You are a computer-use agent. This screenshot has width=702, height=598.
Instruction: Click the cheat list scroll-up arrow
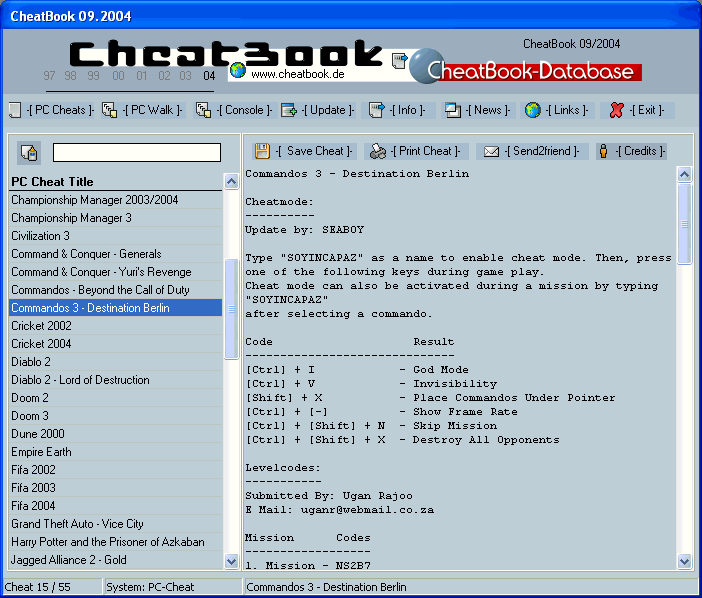pyautogui.click(x=231, y=181)
